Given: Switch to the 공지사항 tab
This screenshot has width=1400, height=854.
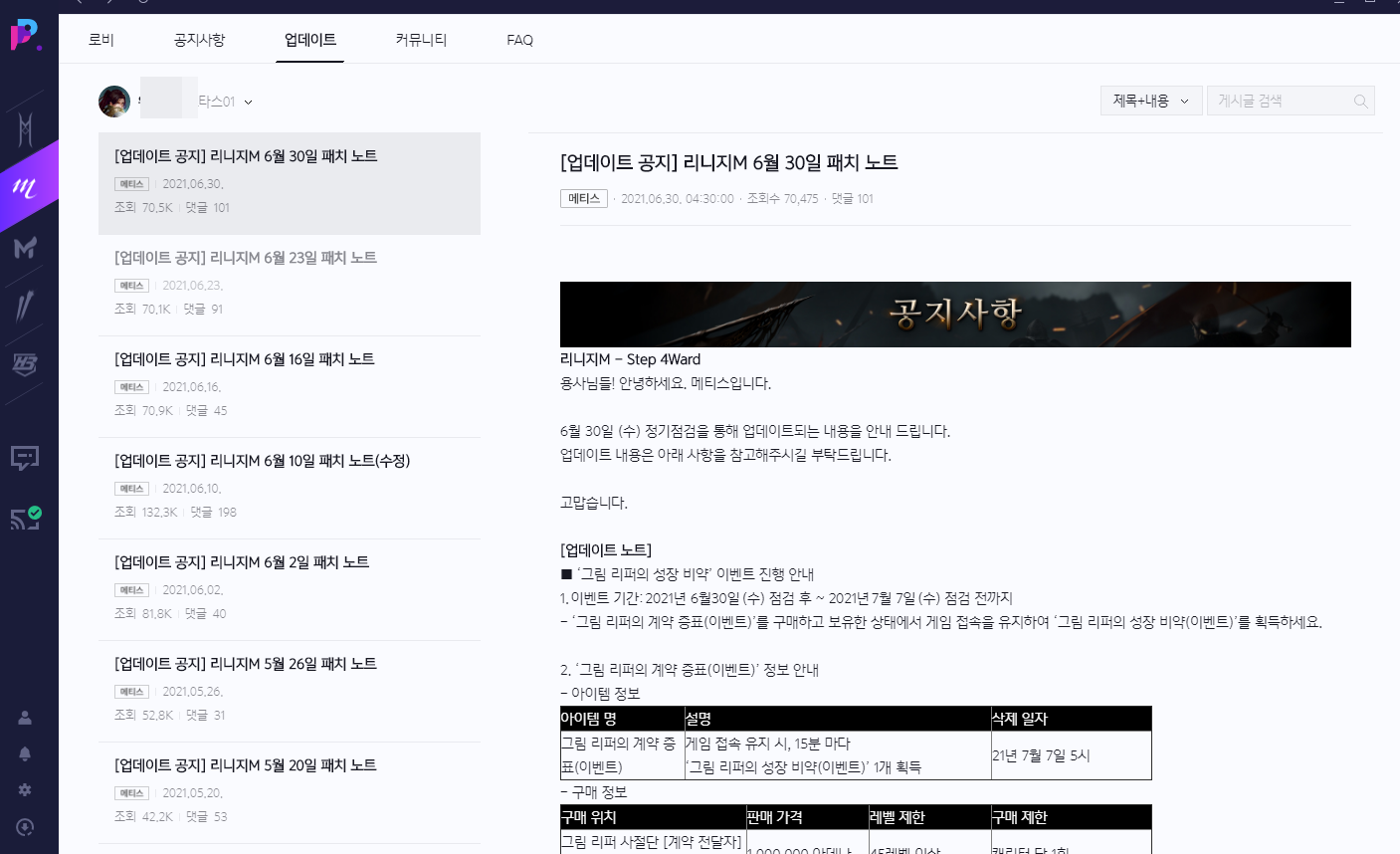Looking at the screenshot, I should point(199,40).
